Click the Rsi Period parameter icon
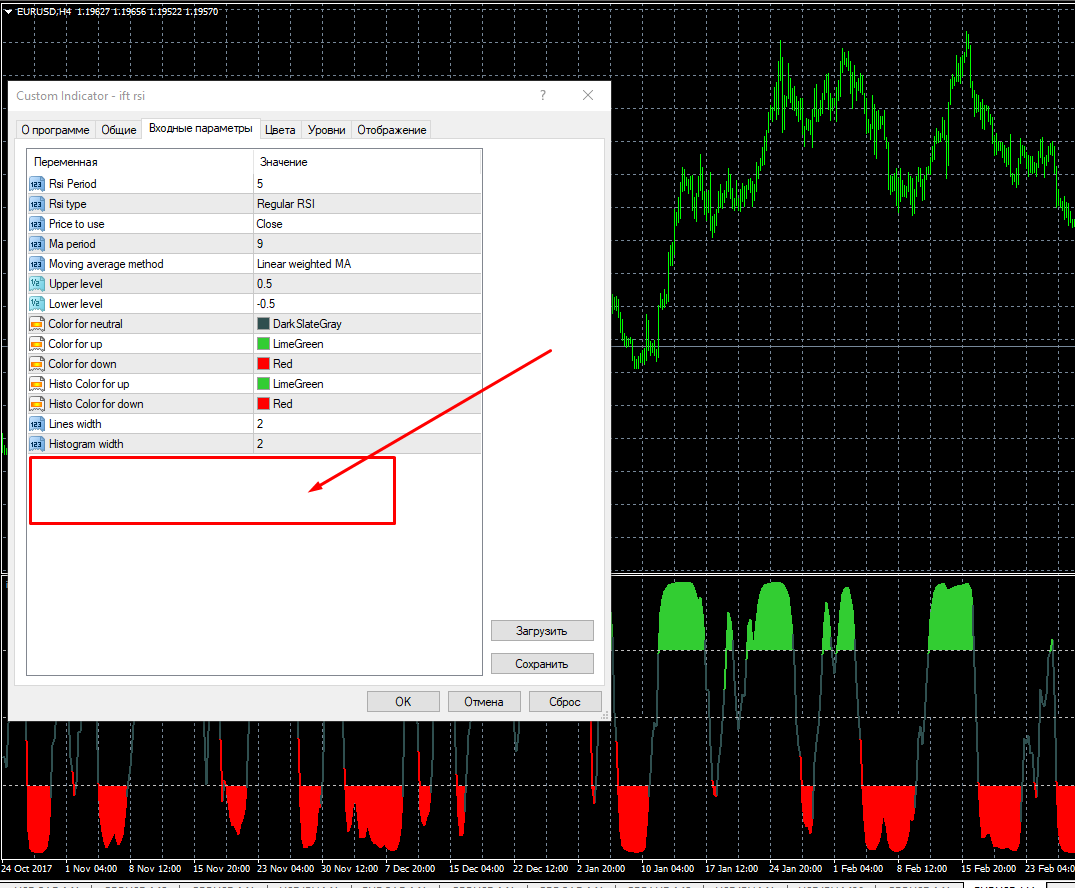Viewport: 1075px width, 888px height. click(x=37, y=184)
